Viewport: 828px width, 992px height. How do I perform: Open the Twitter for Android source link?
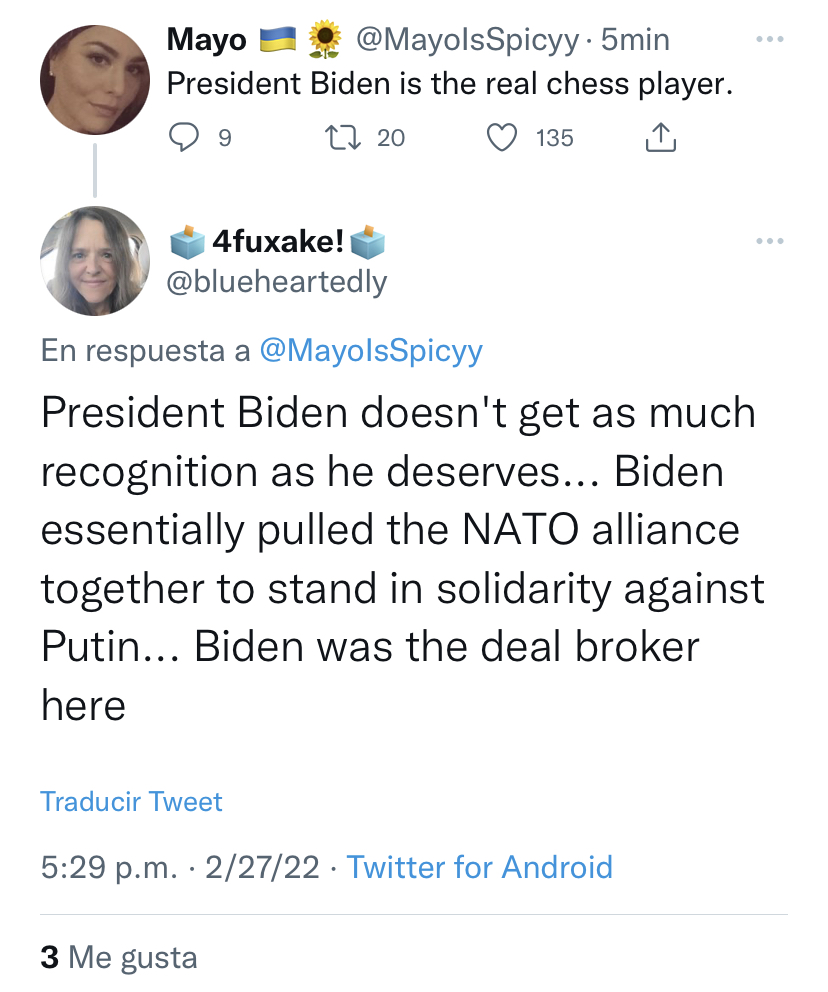[x=479, y=867]
